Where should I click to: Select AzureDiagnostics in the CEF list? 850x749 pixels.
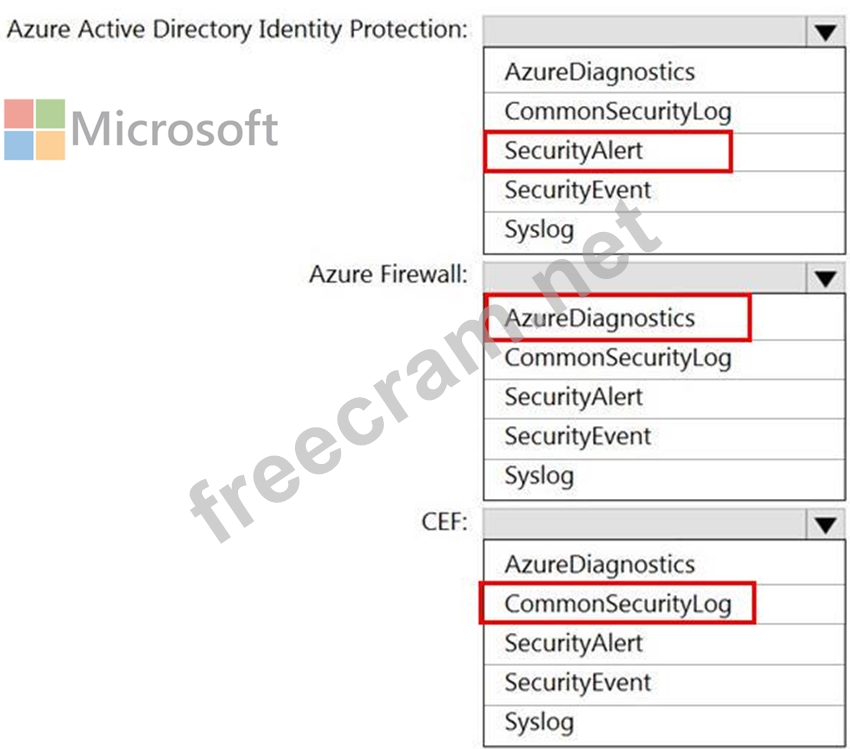tap(599, 564)
